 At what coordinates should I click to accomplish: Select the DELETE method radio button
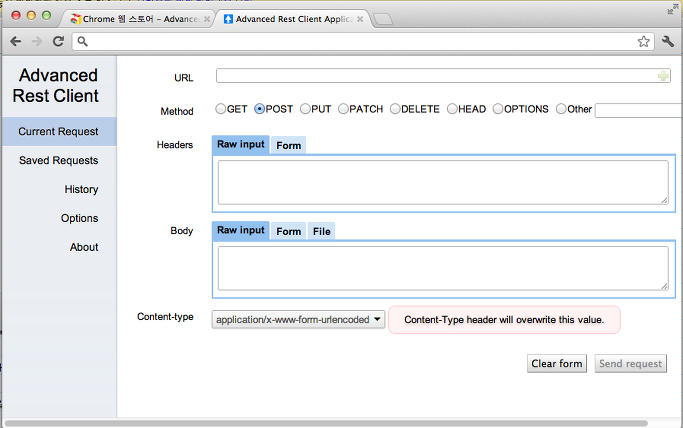point(395,109)
